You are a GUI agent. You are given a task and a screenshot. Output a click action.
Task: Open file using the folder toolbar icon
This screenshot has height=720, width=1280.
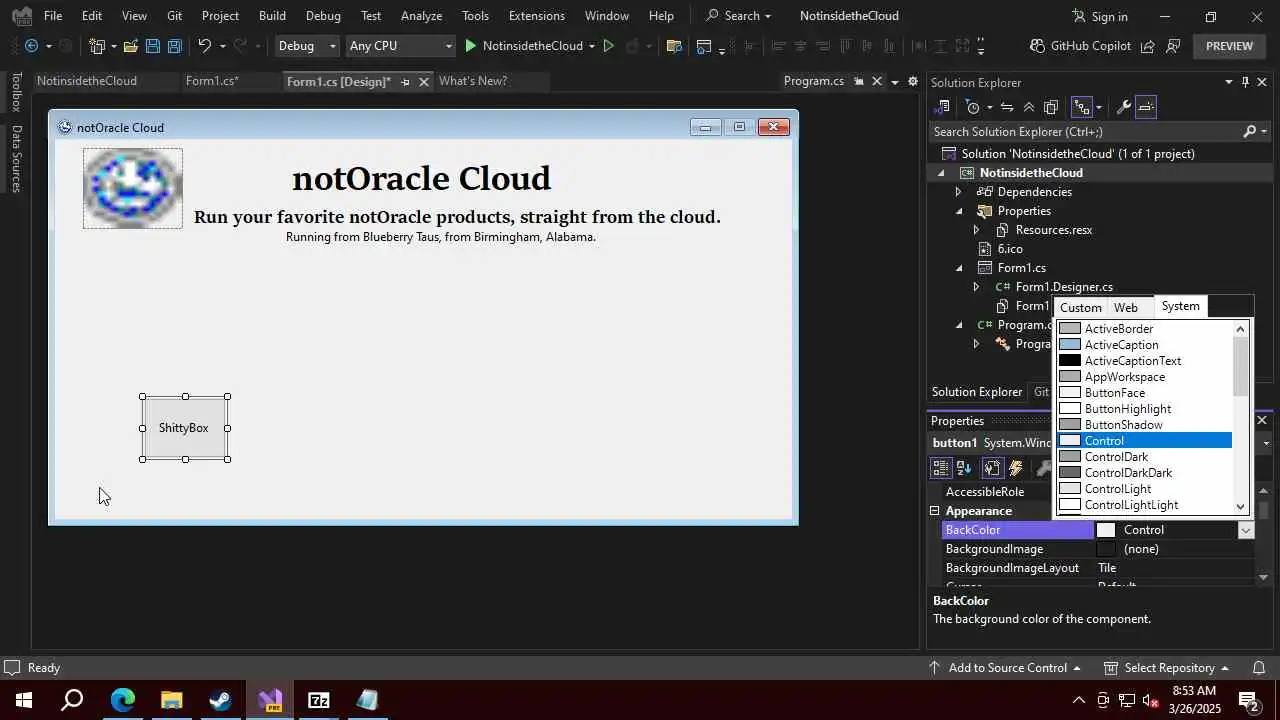[x=130, y=46]
